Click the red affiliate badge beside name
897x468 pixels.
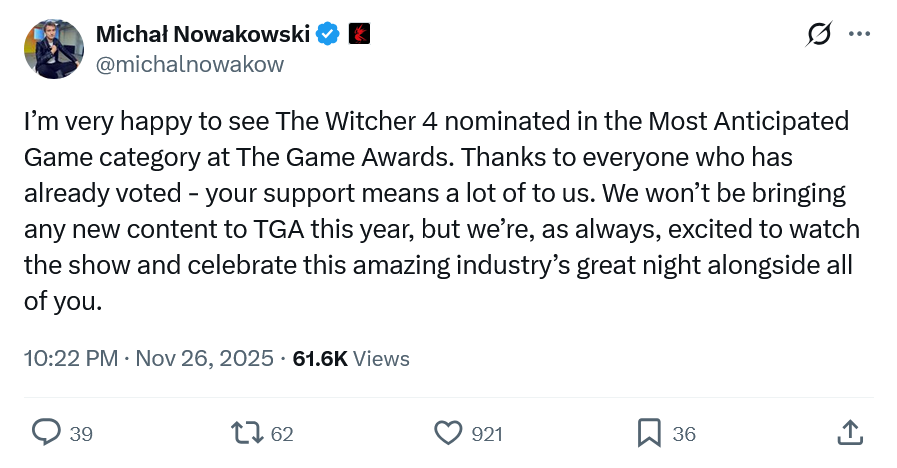pyautogui.click(x=358, y=35)
